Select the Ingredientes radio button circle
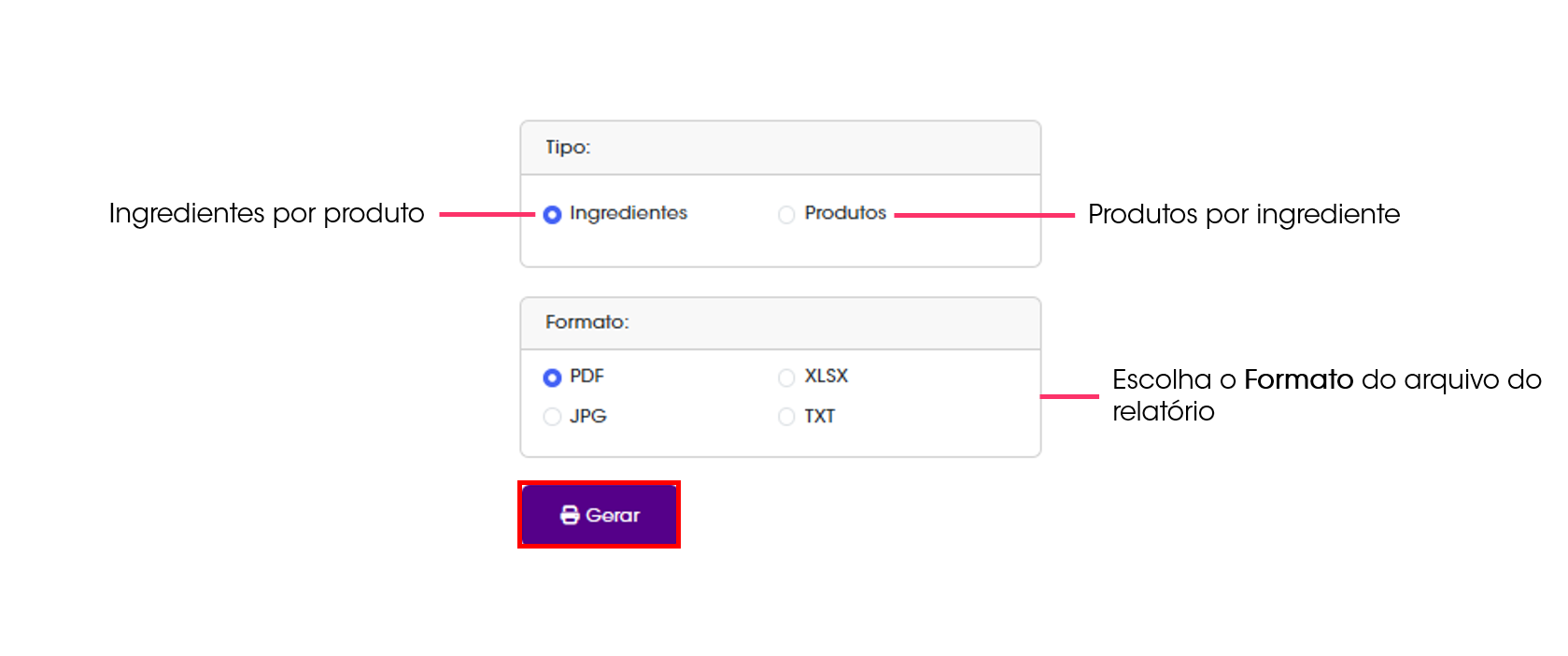The height and width of the screenshot is (656, 1568). coord(552,215)
